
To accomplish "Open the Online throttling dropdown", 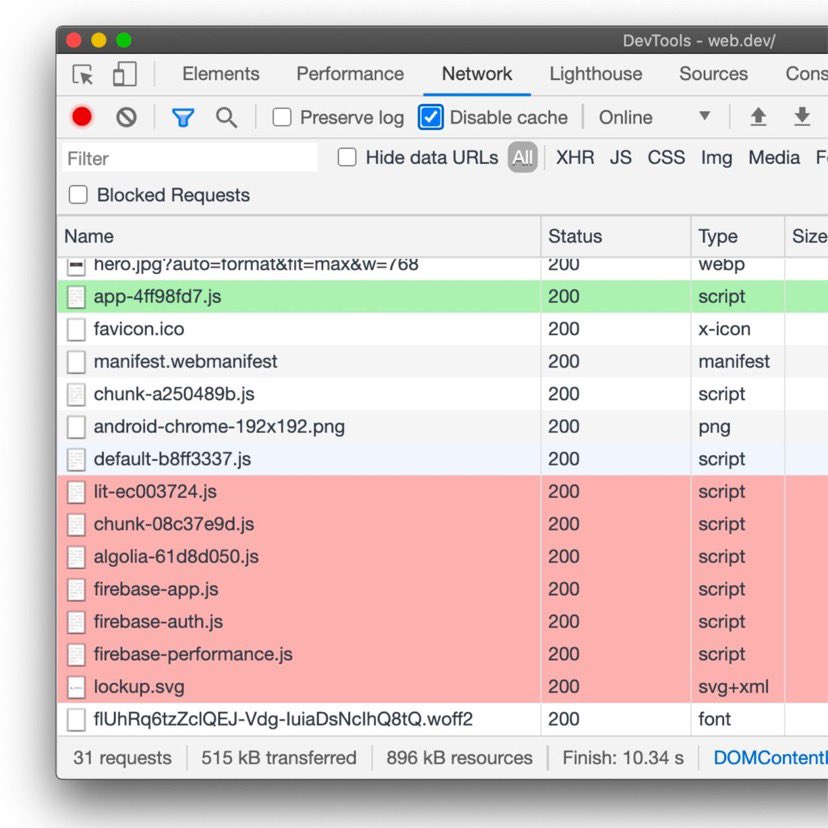I will tap(654, 117).
